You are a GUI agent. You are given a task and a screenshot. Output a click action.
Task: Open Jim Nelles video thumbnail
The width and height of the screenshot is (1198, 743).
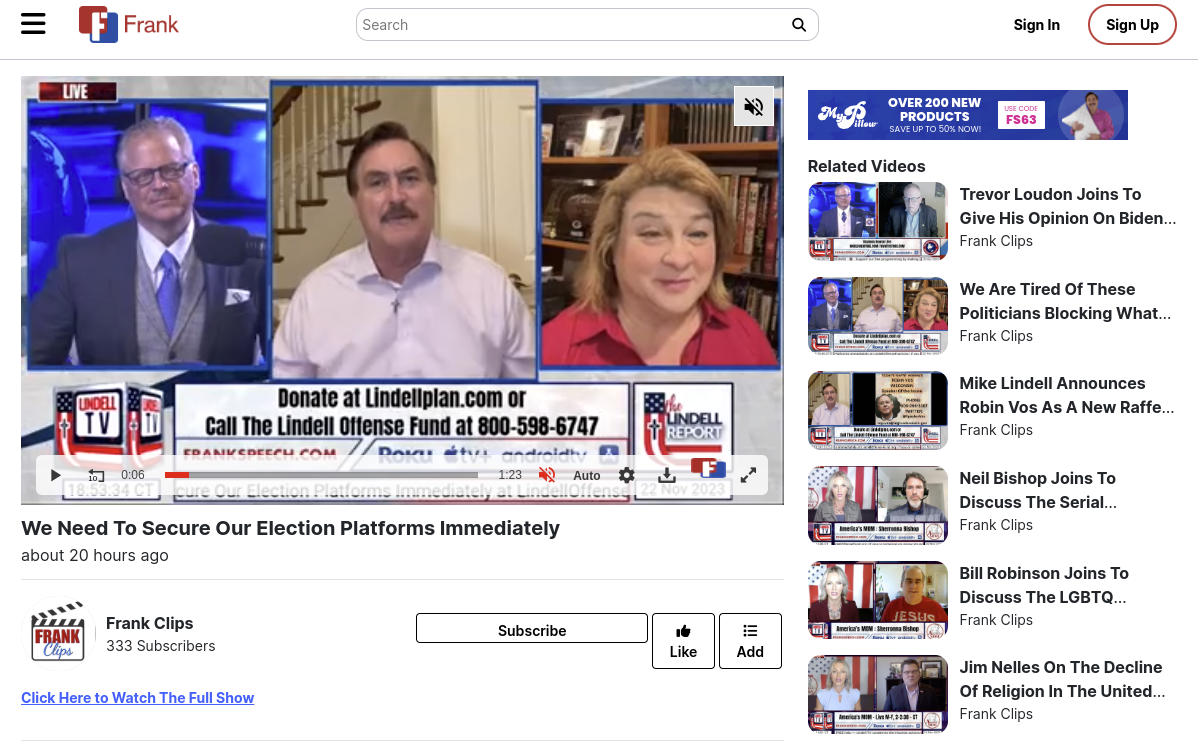point(877,694)
